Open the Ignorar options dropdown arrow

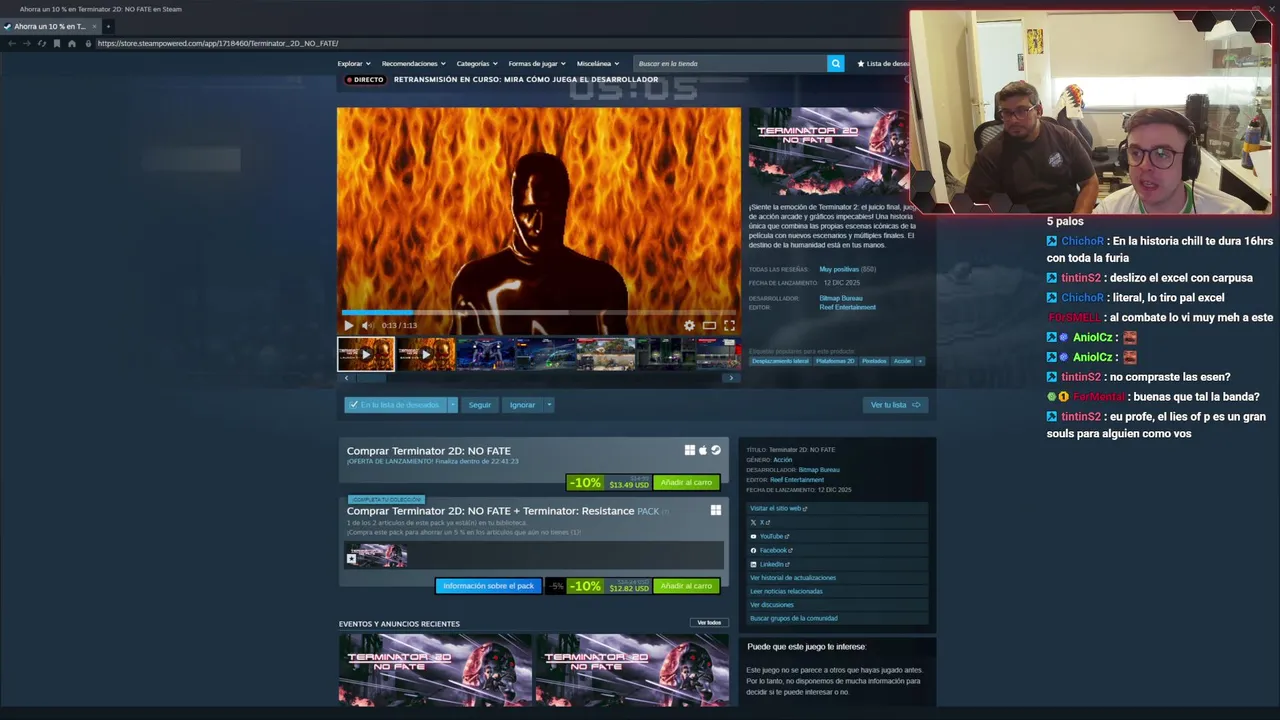[x=549, y=405]
